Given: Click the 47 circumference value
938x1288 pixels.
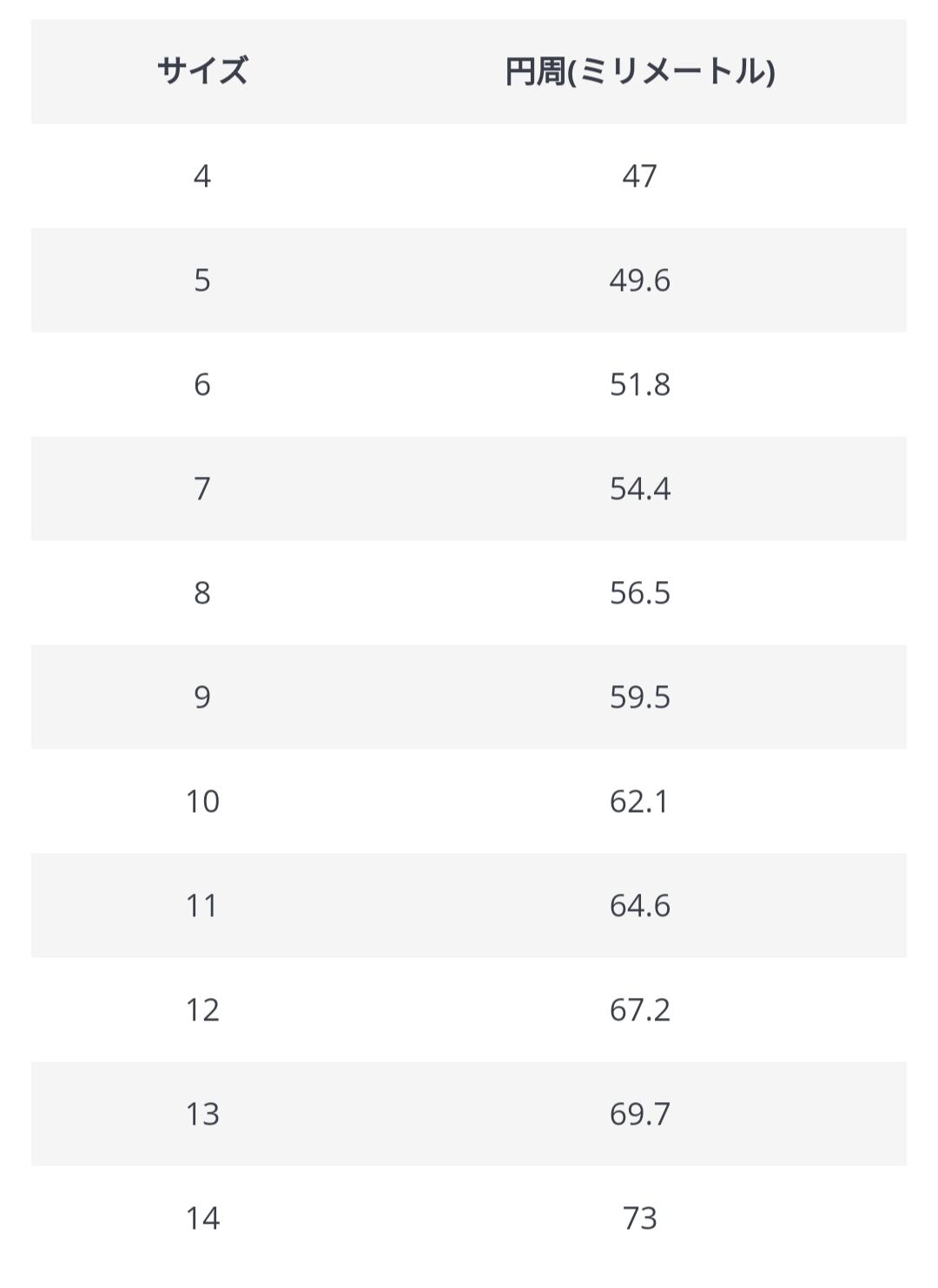Looking at the screenshot, I should pyautogui.click(x=640, y=176).
